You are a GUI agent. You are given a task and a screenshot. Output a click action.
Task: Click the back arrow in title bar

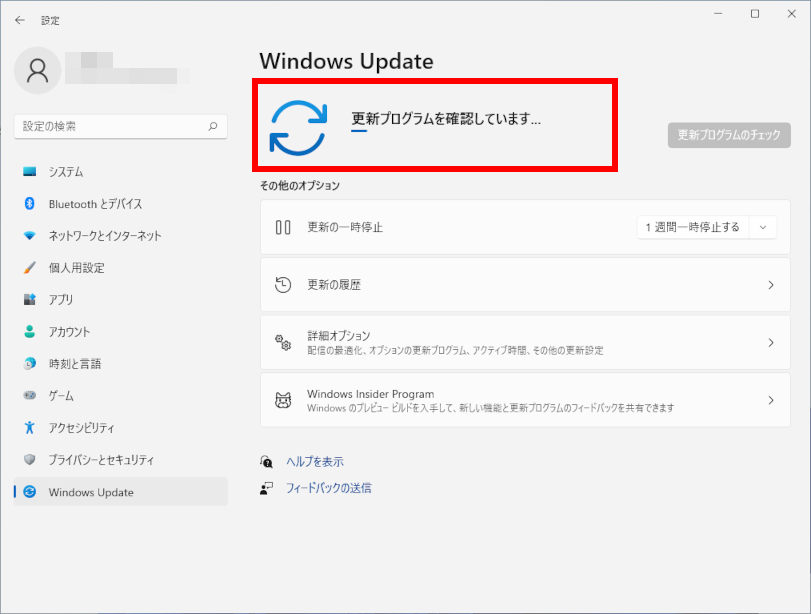coord(20,20)
